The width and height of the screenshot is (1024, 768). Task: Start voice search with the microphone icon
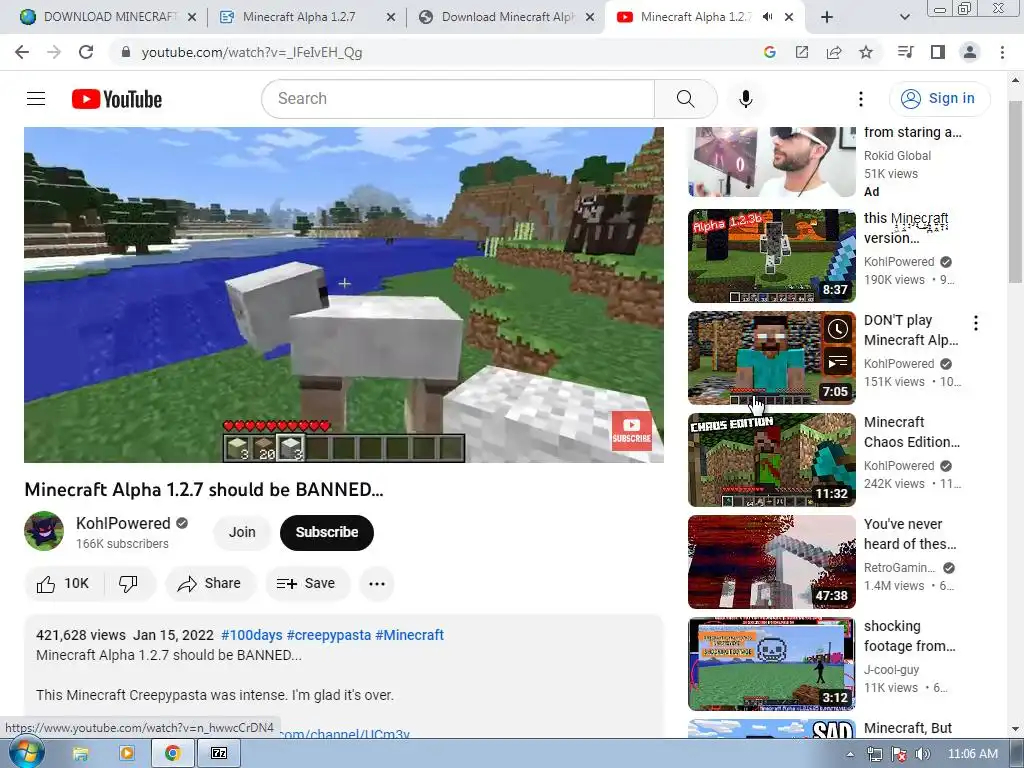(745, 99)
